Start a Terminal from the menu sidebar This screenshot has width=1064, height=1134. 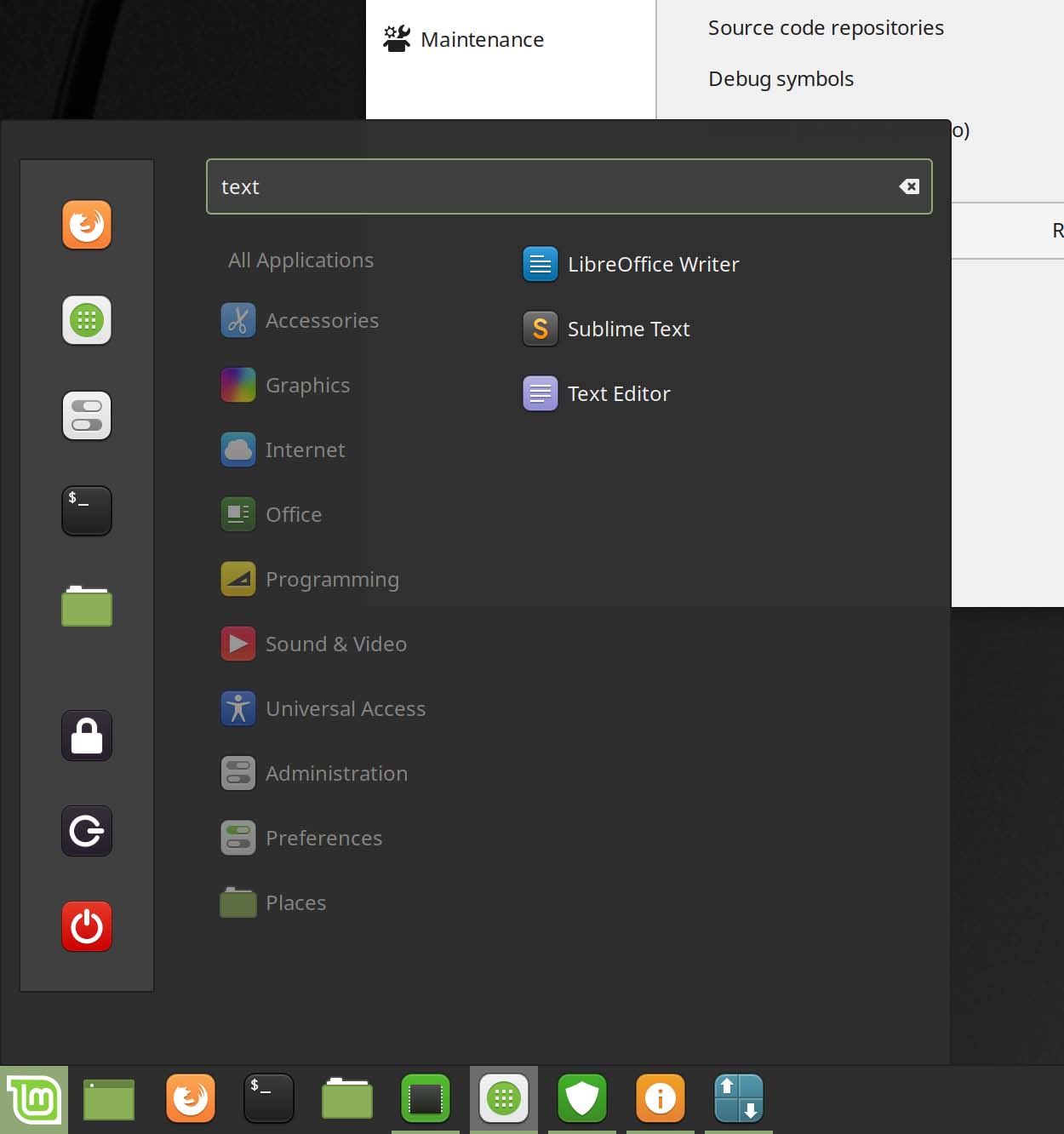coord(86,511)
